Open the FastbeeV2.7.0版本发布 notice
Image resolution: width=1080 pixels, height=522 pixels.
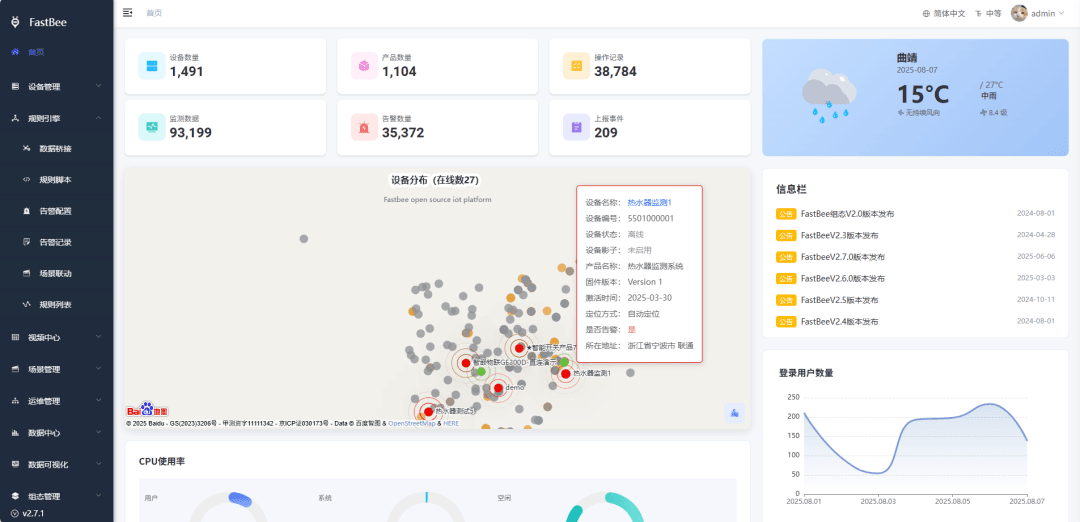(842, 257)
